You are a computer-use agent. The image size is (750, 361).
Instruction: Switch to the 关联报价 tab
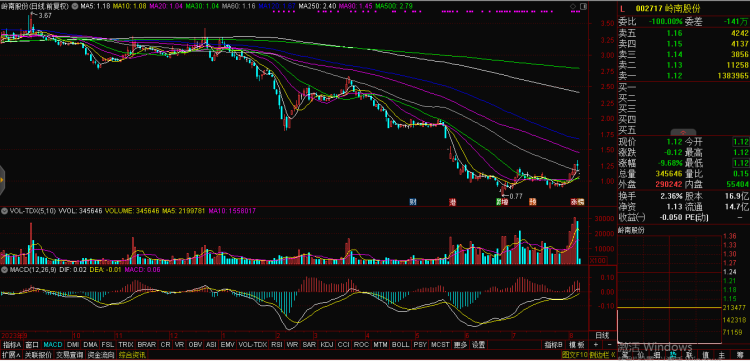coord(38,355)
